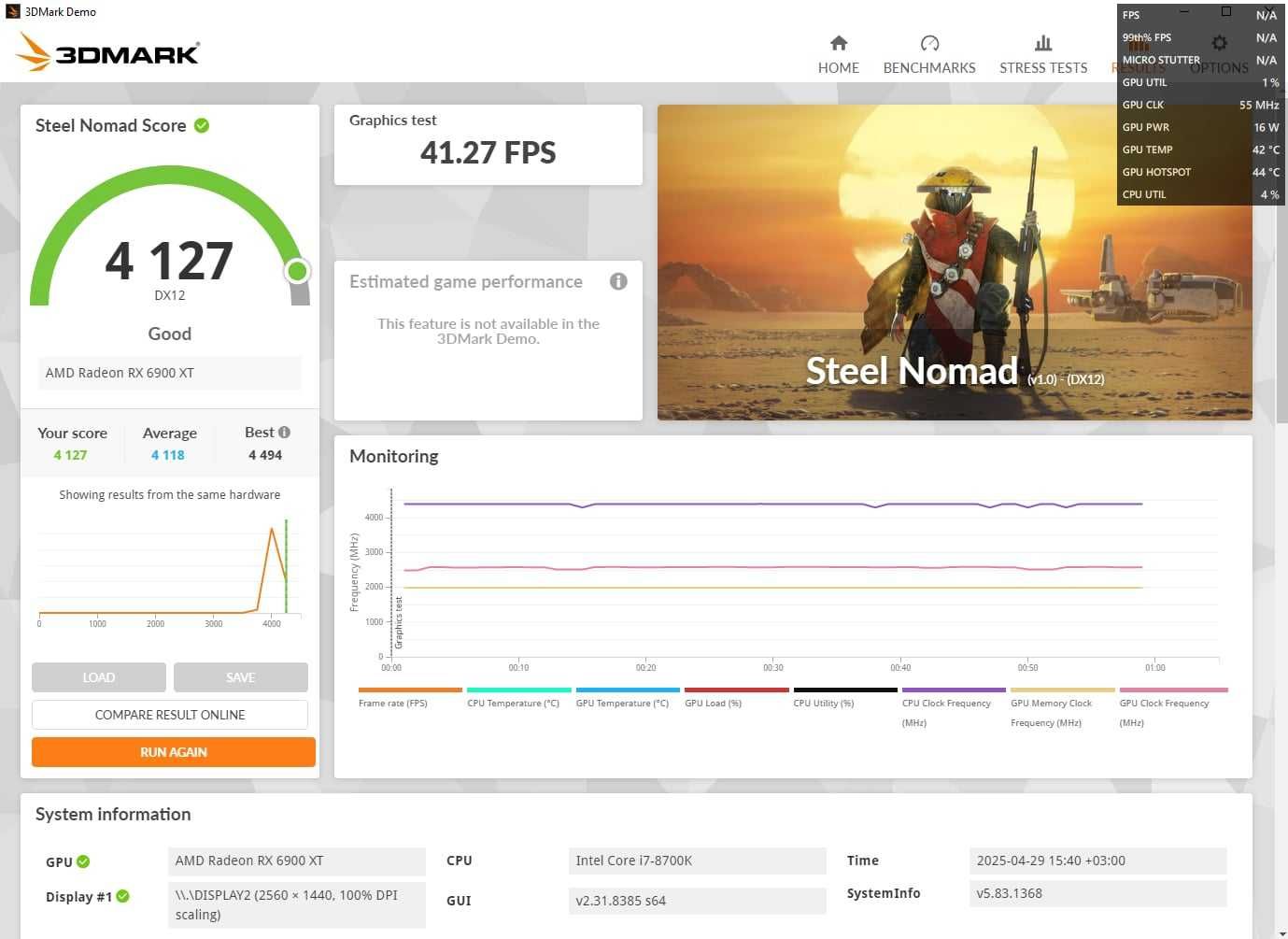The height and width of the screenshot is (939, 1288).
Task: Click the info icon on Estimated game performance
Action: click(x=618, y=281)
